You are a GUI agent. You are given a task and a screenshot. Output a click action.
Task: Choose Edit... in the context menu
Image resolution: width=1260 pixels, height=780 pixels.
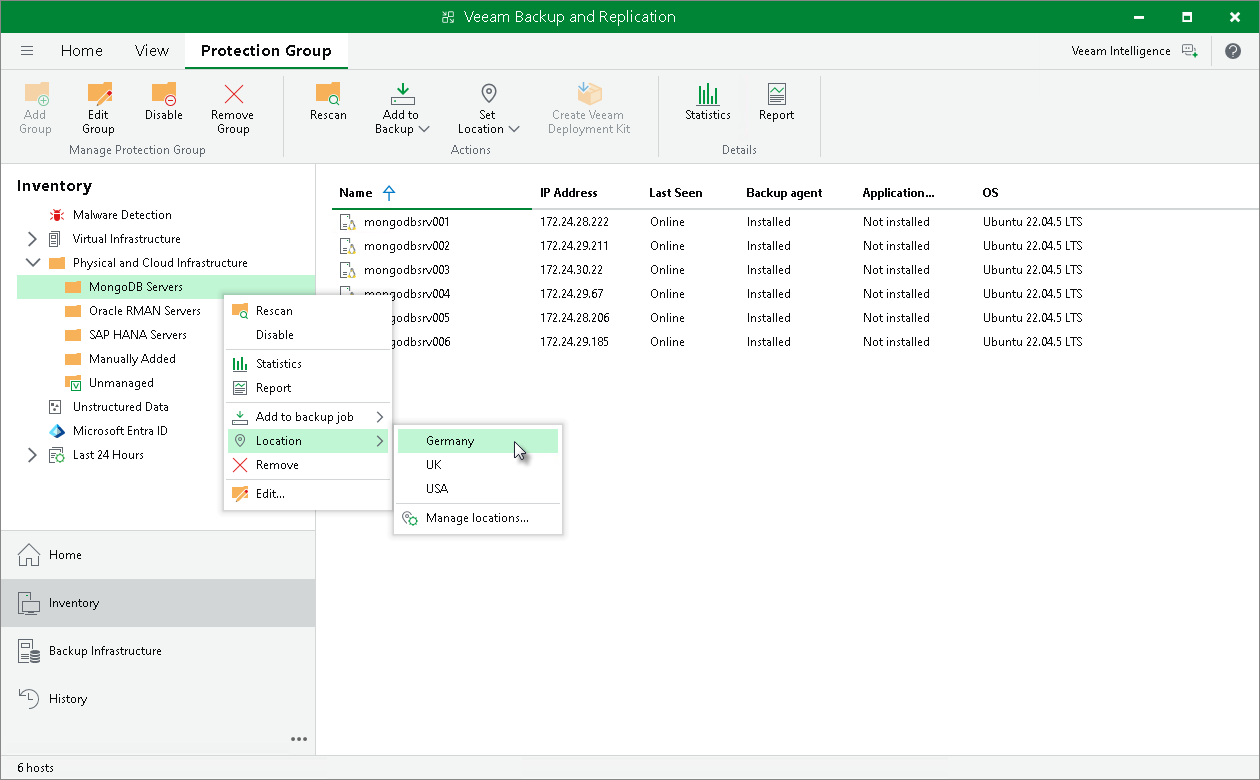point(308,494)
